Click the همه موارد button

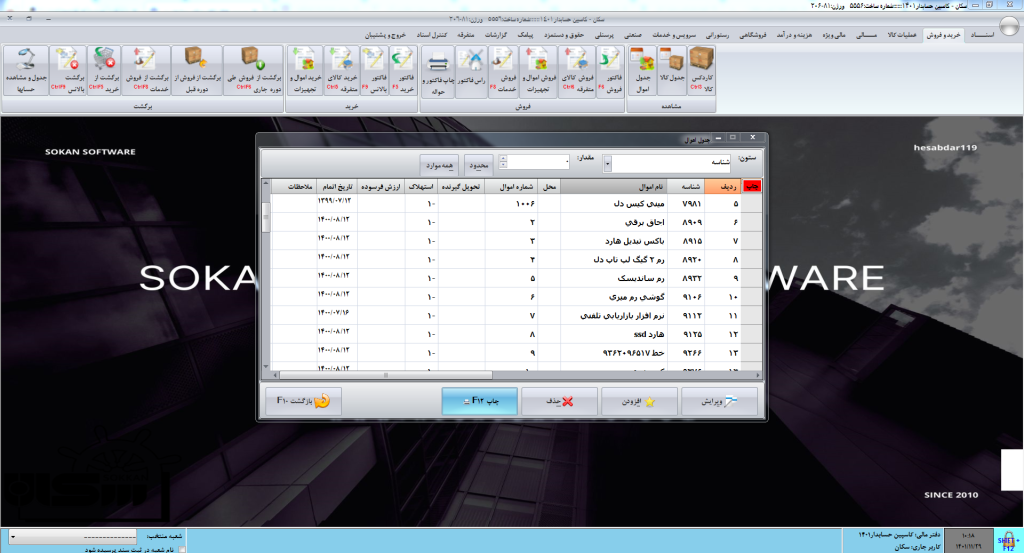tap(440, 166)
